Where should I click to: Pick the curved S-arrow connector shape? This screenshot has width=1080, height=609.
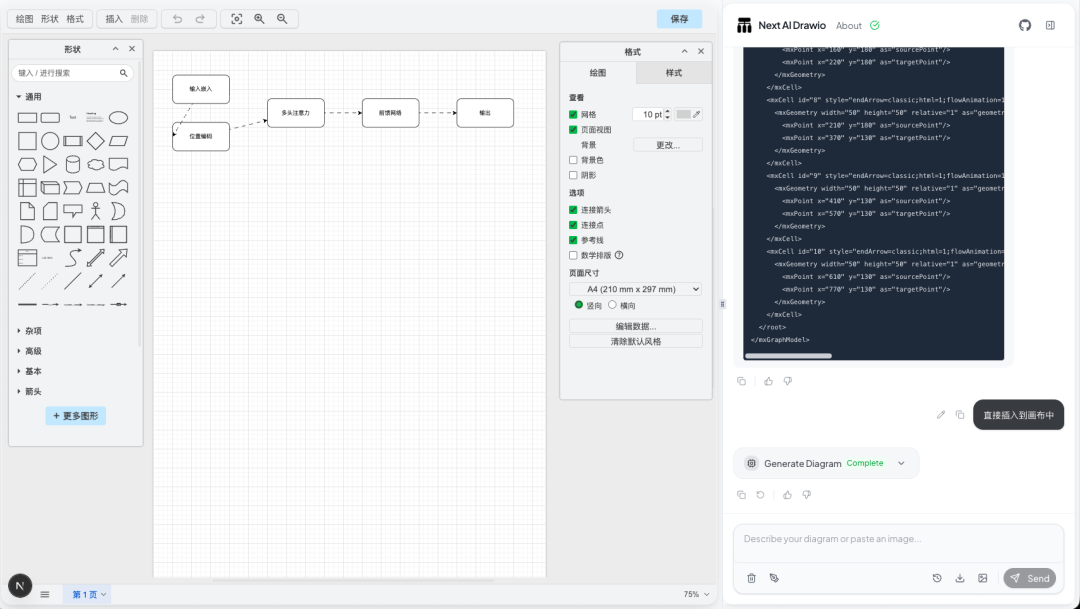point(73,258)
